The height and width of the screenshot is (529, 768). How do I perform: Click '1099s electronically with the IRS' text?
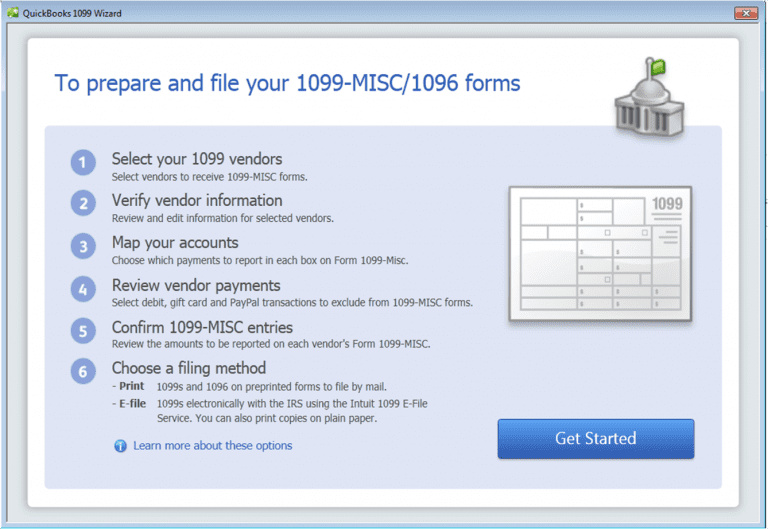tap(292, 411)
